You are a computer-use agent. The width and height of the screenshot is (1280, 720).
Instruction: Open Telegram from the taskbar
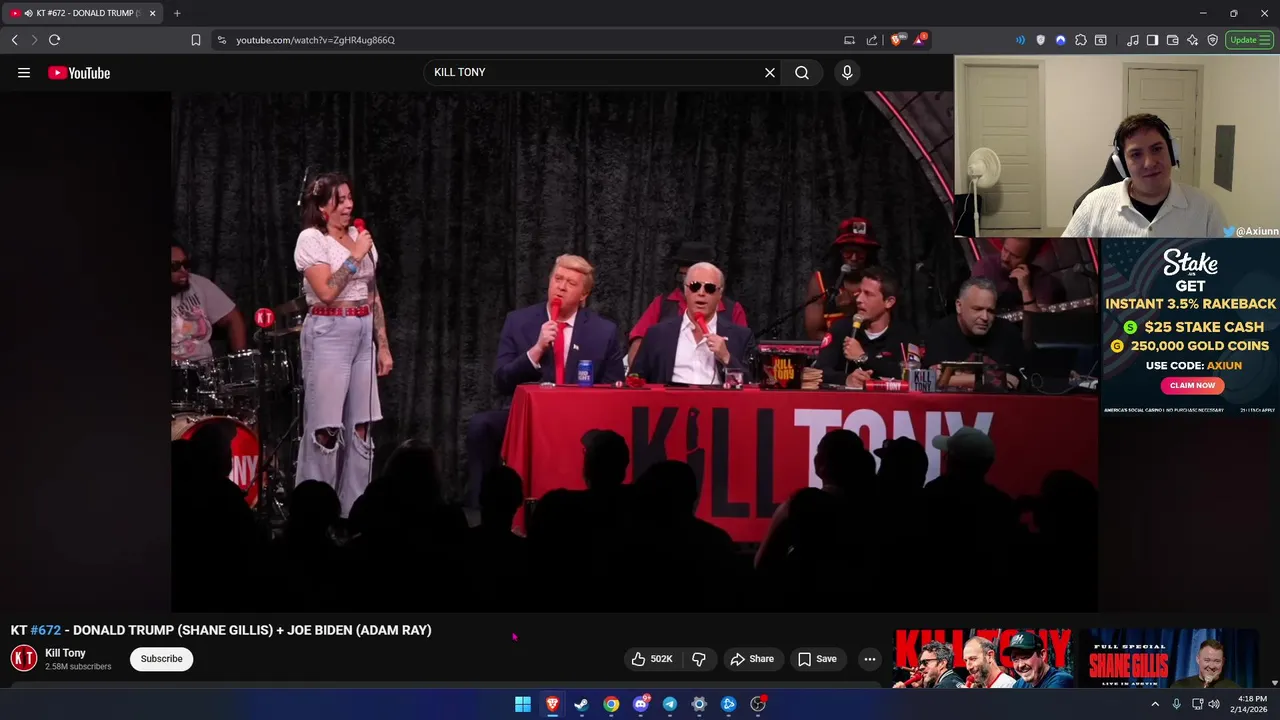point(670,704)
